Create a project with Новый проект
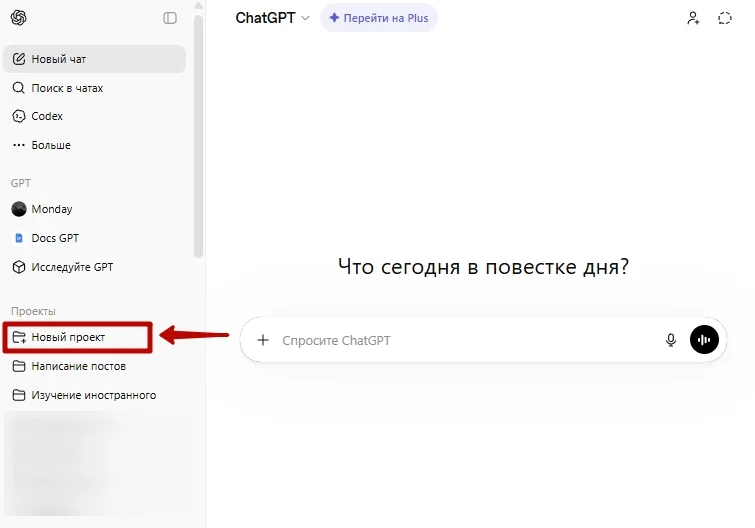 [78, 337]
